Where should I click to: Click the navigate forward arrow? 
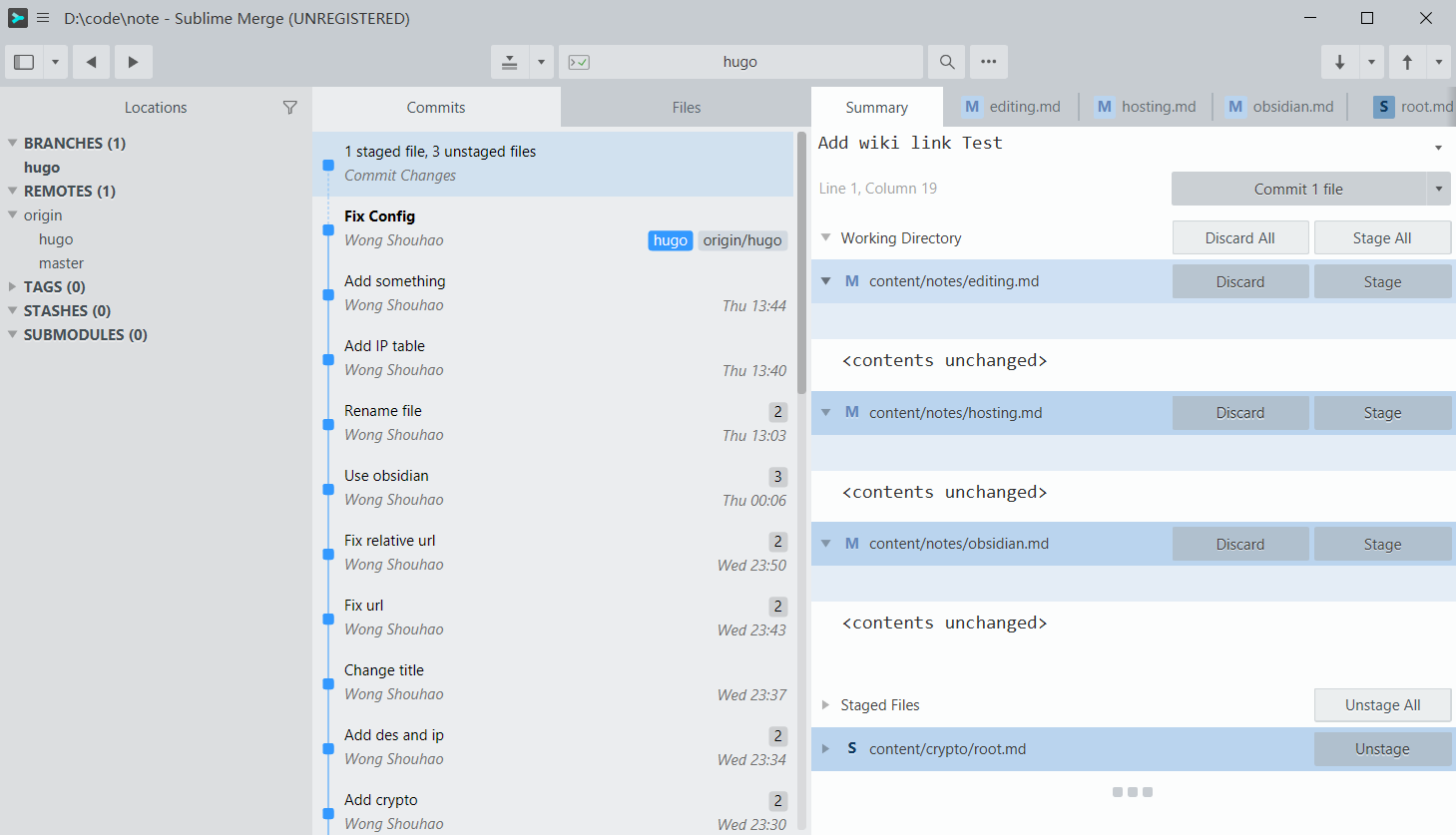click(133, 62)
